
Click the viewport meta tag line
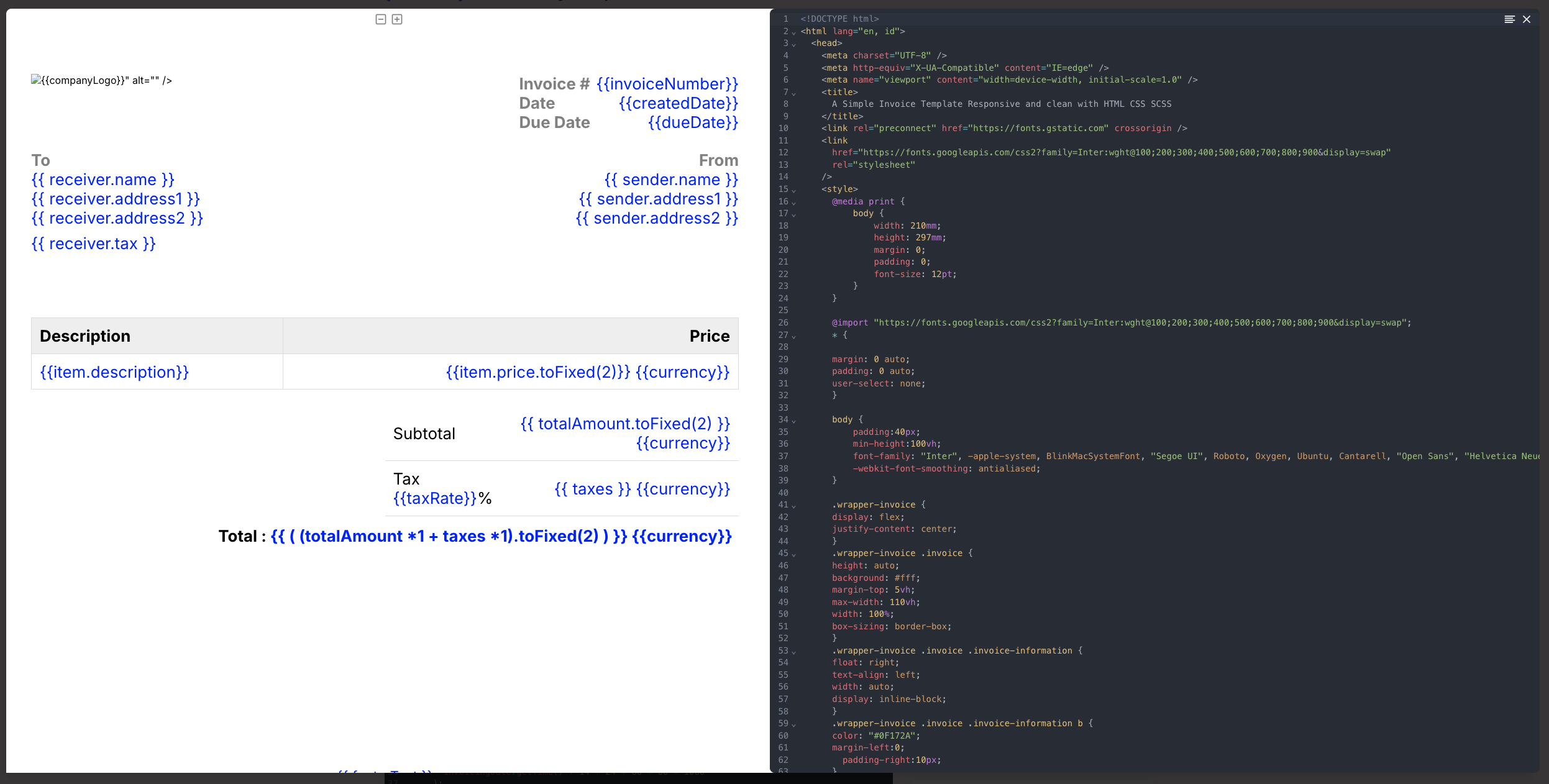[x=1010, y=80]
